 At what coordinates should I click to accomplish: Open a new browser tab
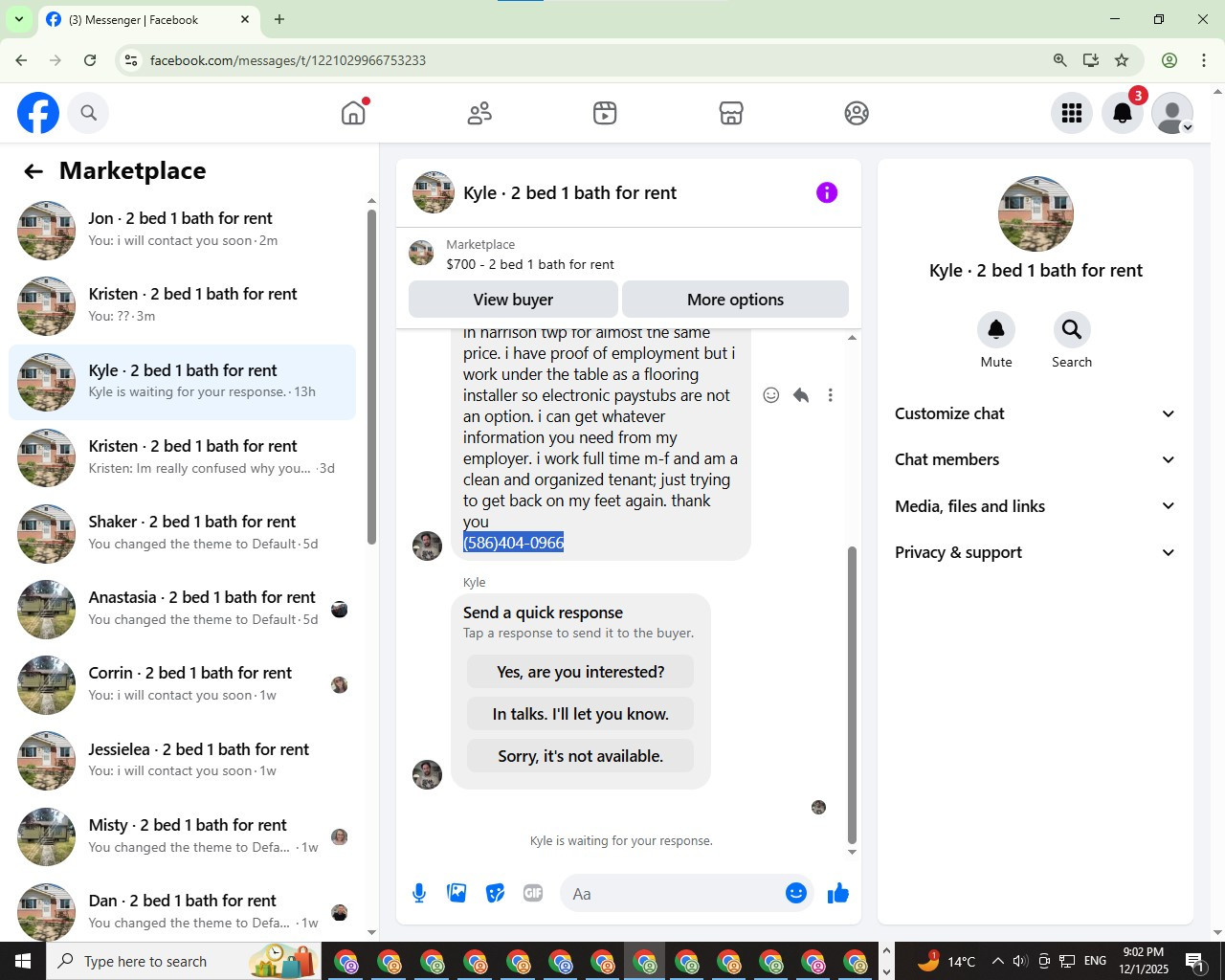click(279, 19)
